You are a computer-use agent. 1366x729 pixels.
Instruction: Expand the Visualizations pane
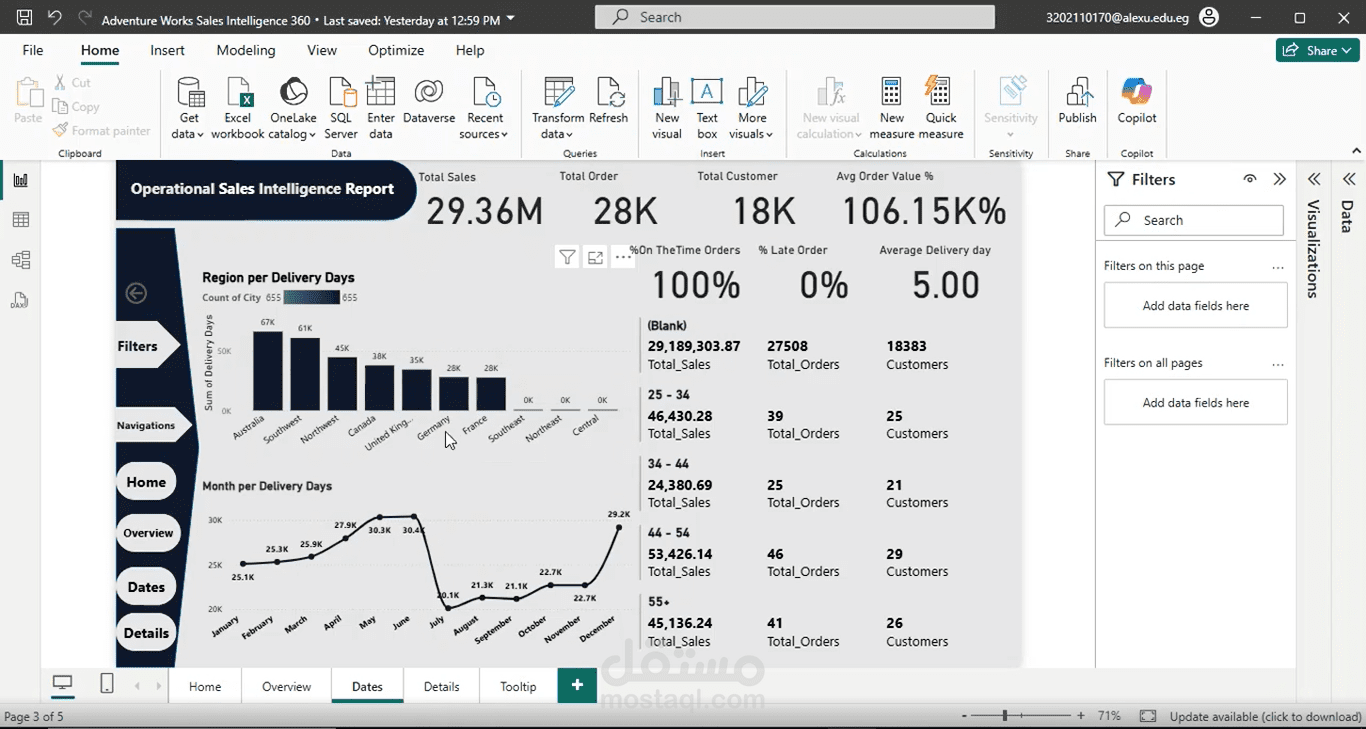click(1314, 179)
